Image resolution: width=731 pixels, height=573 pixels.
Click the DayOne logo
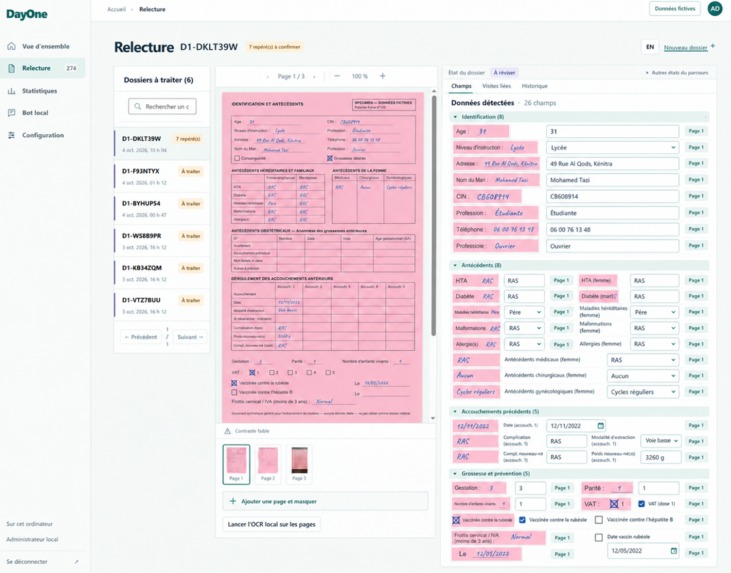pyautogui.click(x=27, y=14)
